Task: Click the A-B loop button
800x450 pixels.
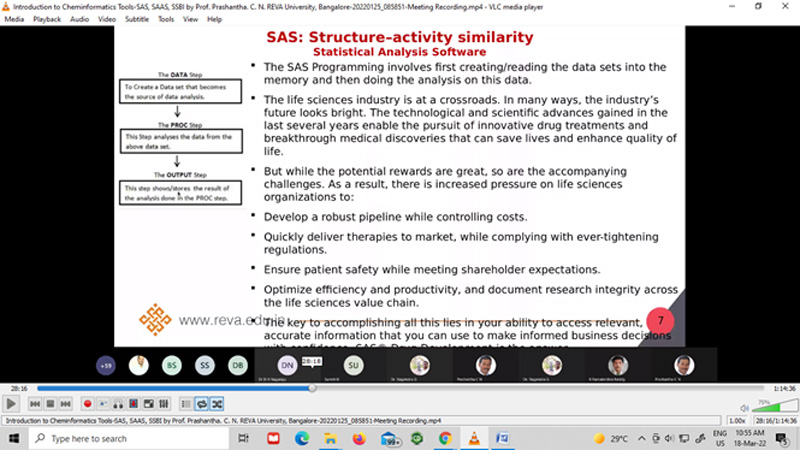Action: click(118, 404)
